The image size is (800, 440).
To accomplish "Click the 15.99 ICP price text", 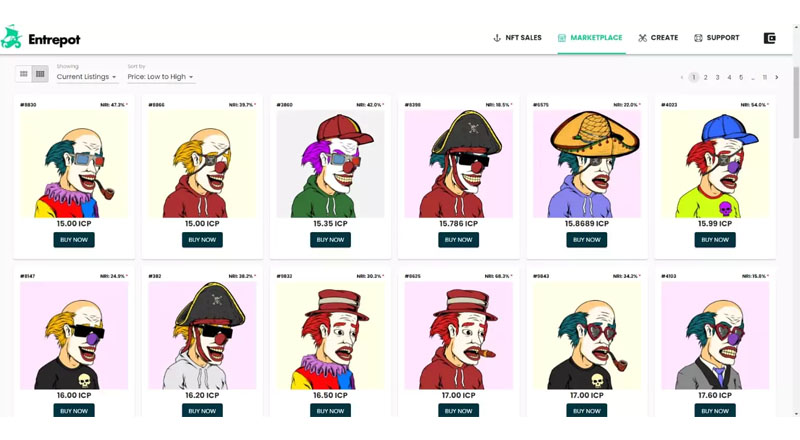I will coord(715,224).
